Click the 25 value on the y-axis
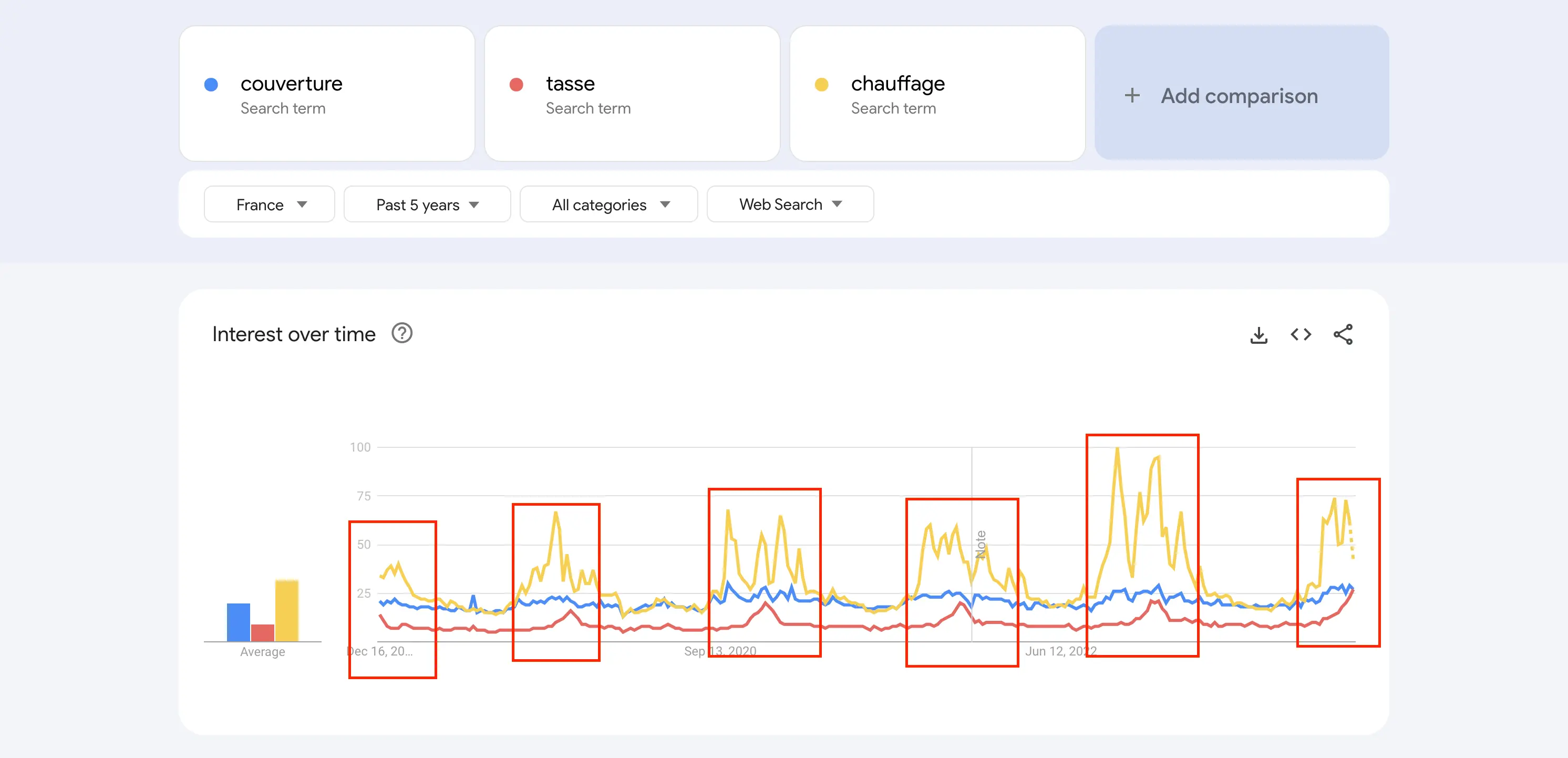 click(364, 593)
